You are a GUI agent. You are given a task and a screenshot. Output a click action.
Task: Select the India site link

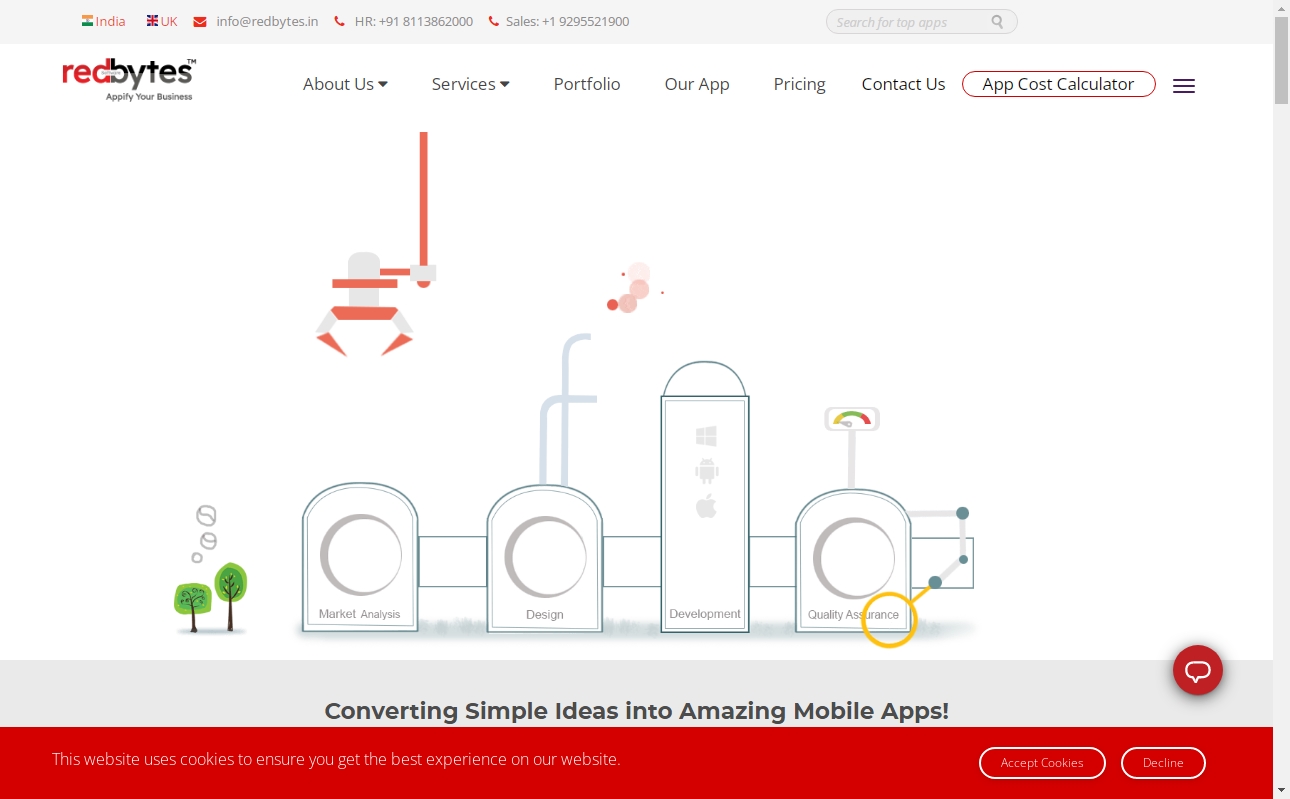click(x=111, y=21)
